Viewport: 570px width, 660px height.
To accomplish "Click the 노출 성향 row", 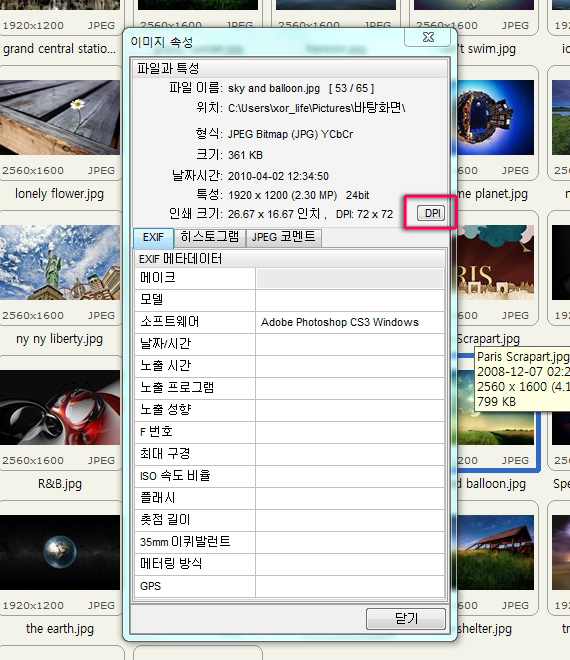I will [290, 410].
